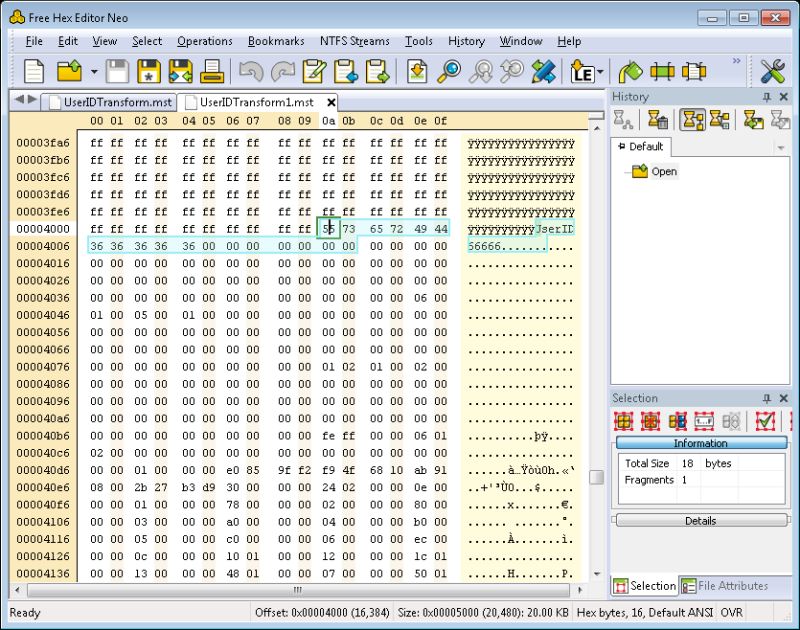Open the Bookmarks menu
The image size is (800, 630).
[x=276, y=41]
